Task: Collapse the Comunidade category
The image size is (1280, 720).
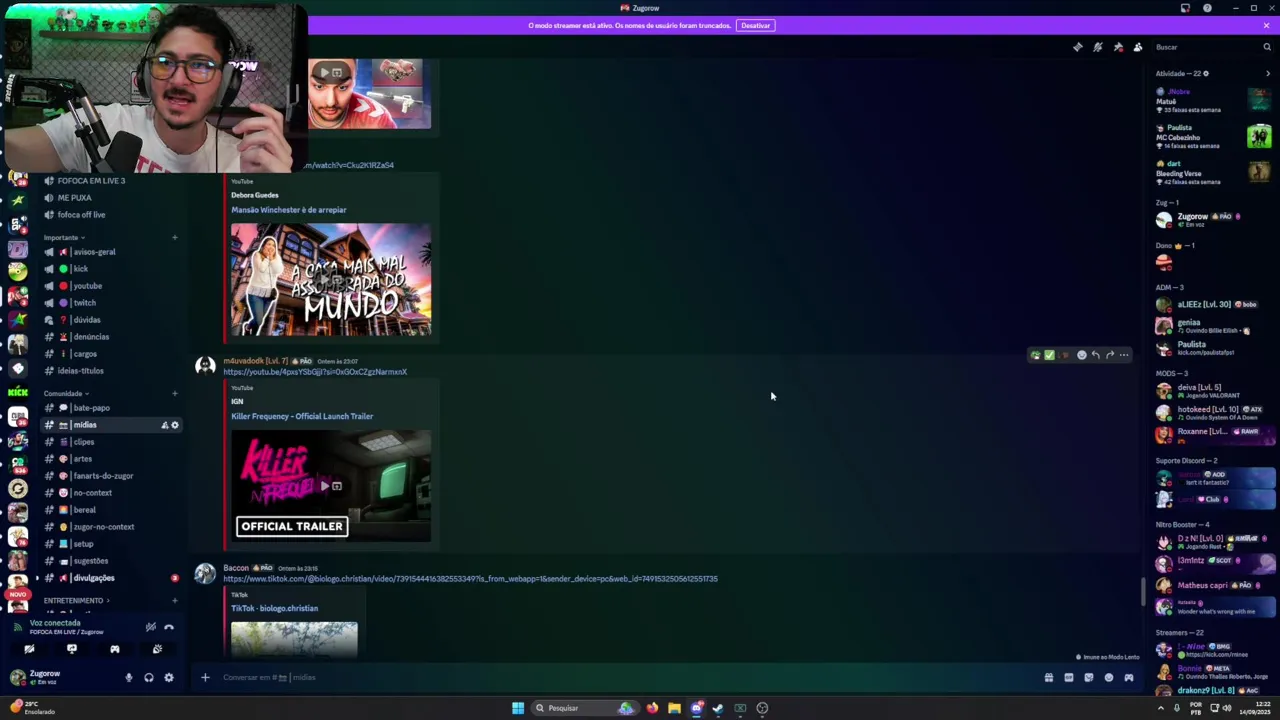Action: (x=66, y=394)
